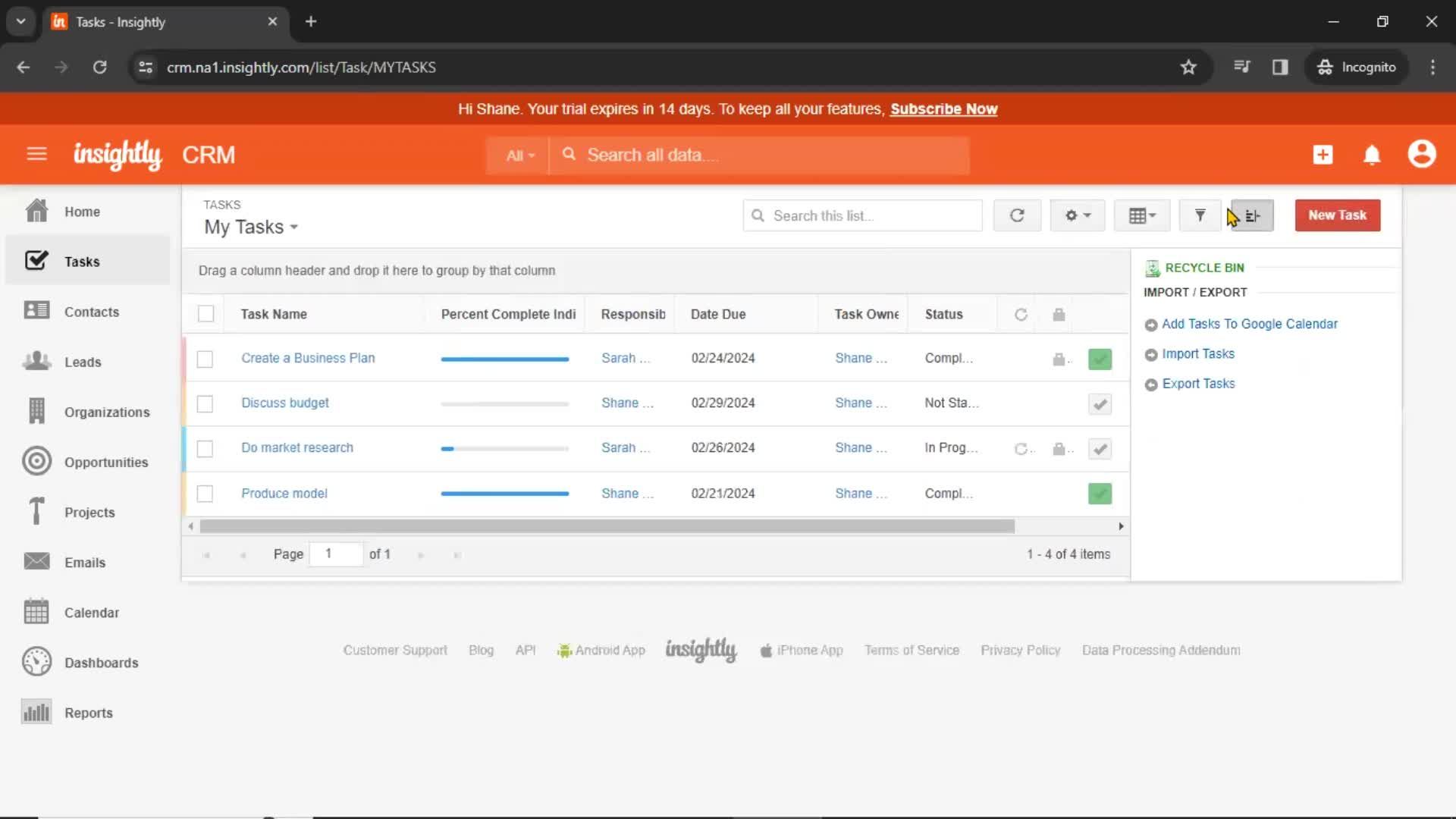Screen dimensions: 1456x819
Task: Click Produce model progress bar
Action: pyautogui.click(x=504, y=494)
